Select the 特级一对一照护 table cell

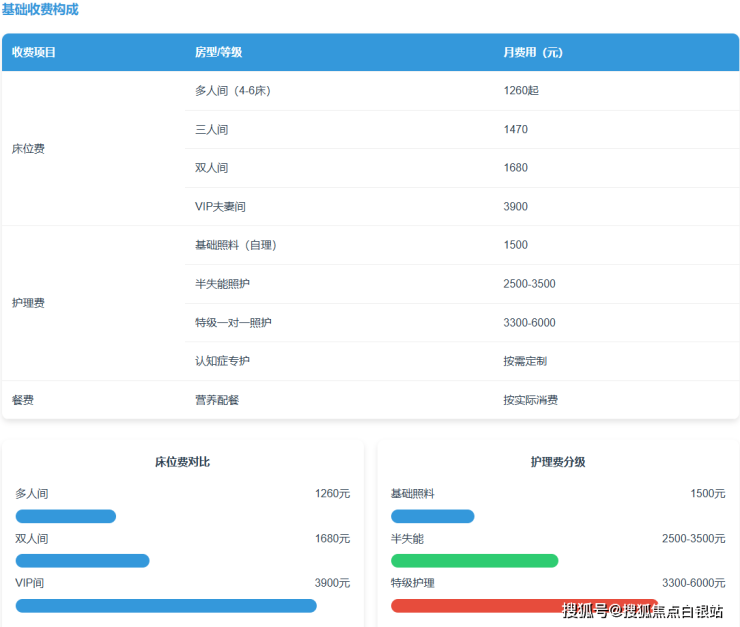(x=233, y=323)
